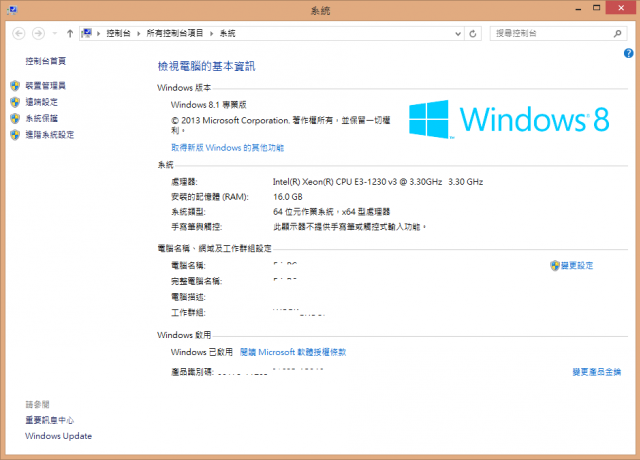This screenshot has width=640, height=460.
Task: Click the Forward navigation arrow
Action: click(x=38, y=33)
